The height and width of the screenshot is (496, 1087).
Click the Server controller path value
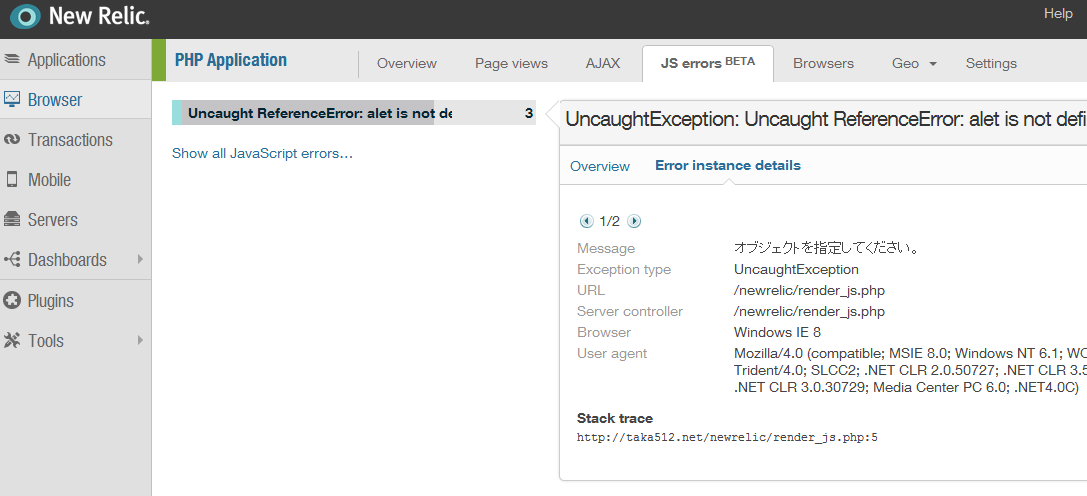(809, 311)
